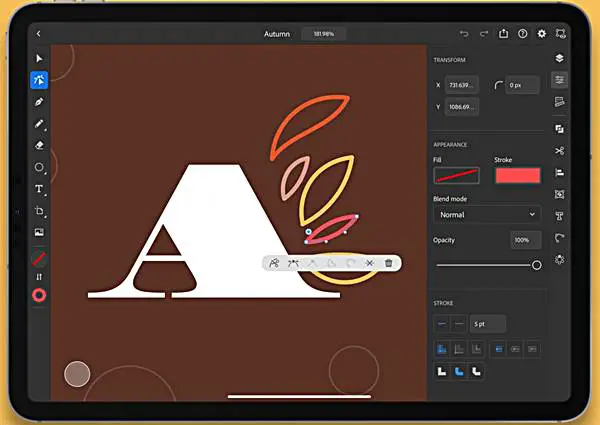Click the top-right canvas view icon
The image size is (600, 425).
tap(561, 34)
